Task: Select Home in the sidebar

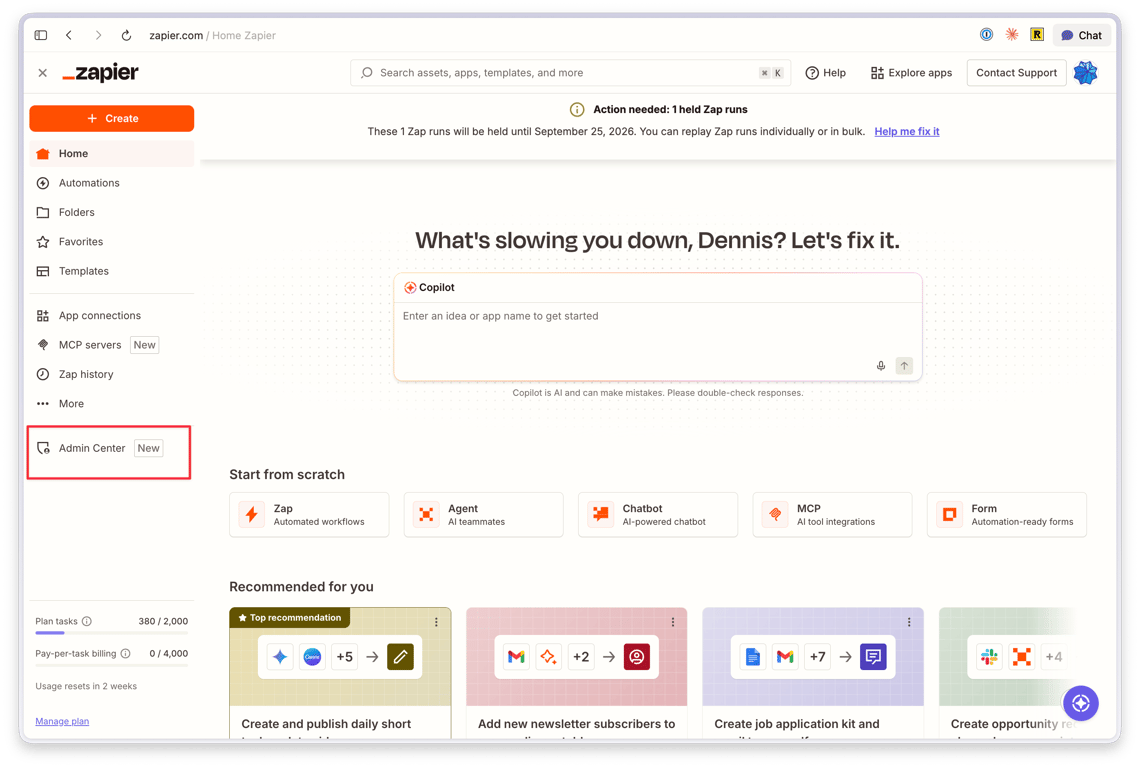Action: [x=112, y=153]
